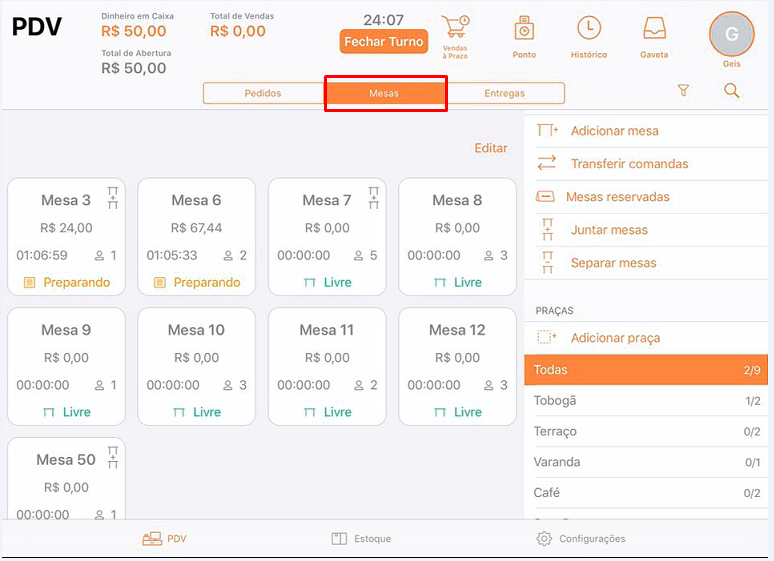This screenshot has height=561, width=774.
Task: Open the Gaveta cash drawer icon
Action: 655,28
